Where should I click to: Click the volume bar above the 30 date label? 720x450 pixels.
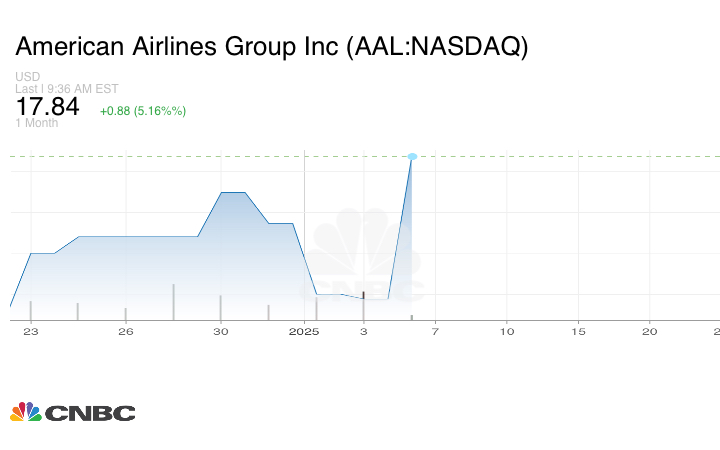pyautogui.click(x=221, y=307)
